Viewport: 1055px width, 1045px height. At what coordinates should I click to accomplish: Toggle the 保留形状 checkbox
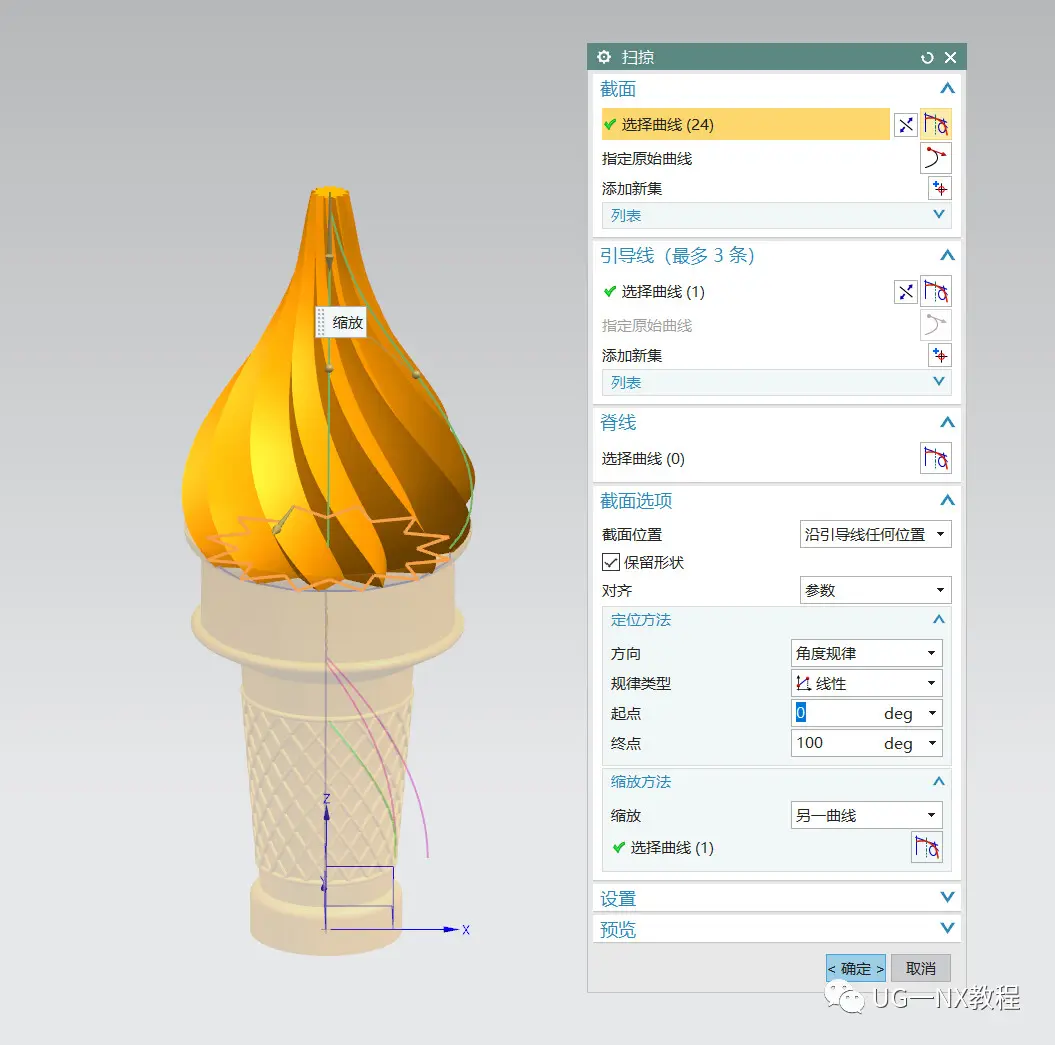(611, 563)
